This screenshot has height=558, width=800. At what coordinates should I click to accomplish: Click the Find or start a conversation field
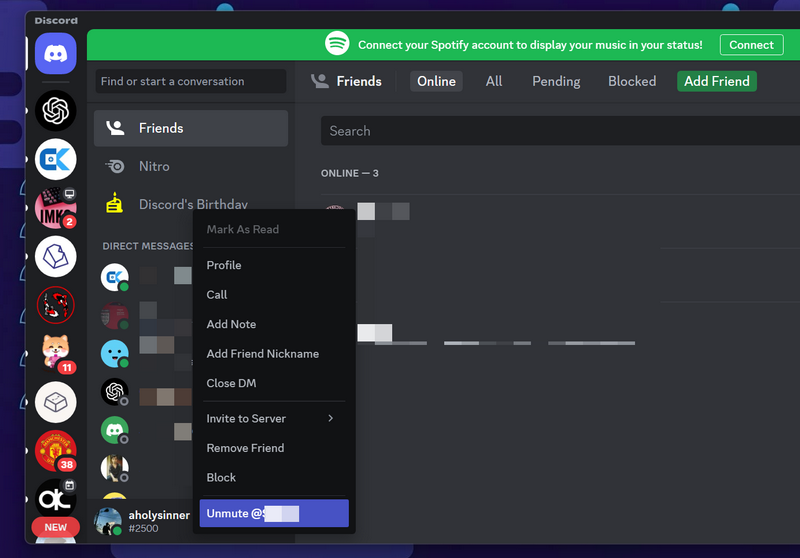coord(190,81)
